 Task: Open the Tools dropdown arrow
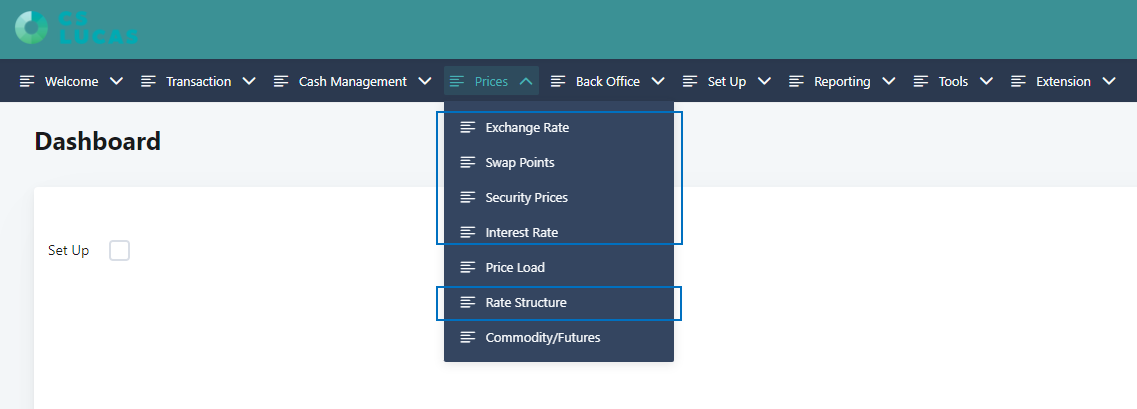[x=986, y=82]
